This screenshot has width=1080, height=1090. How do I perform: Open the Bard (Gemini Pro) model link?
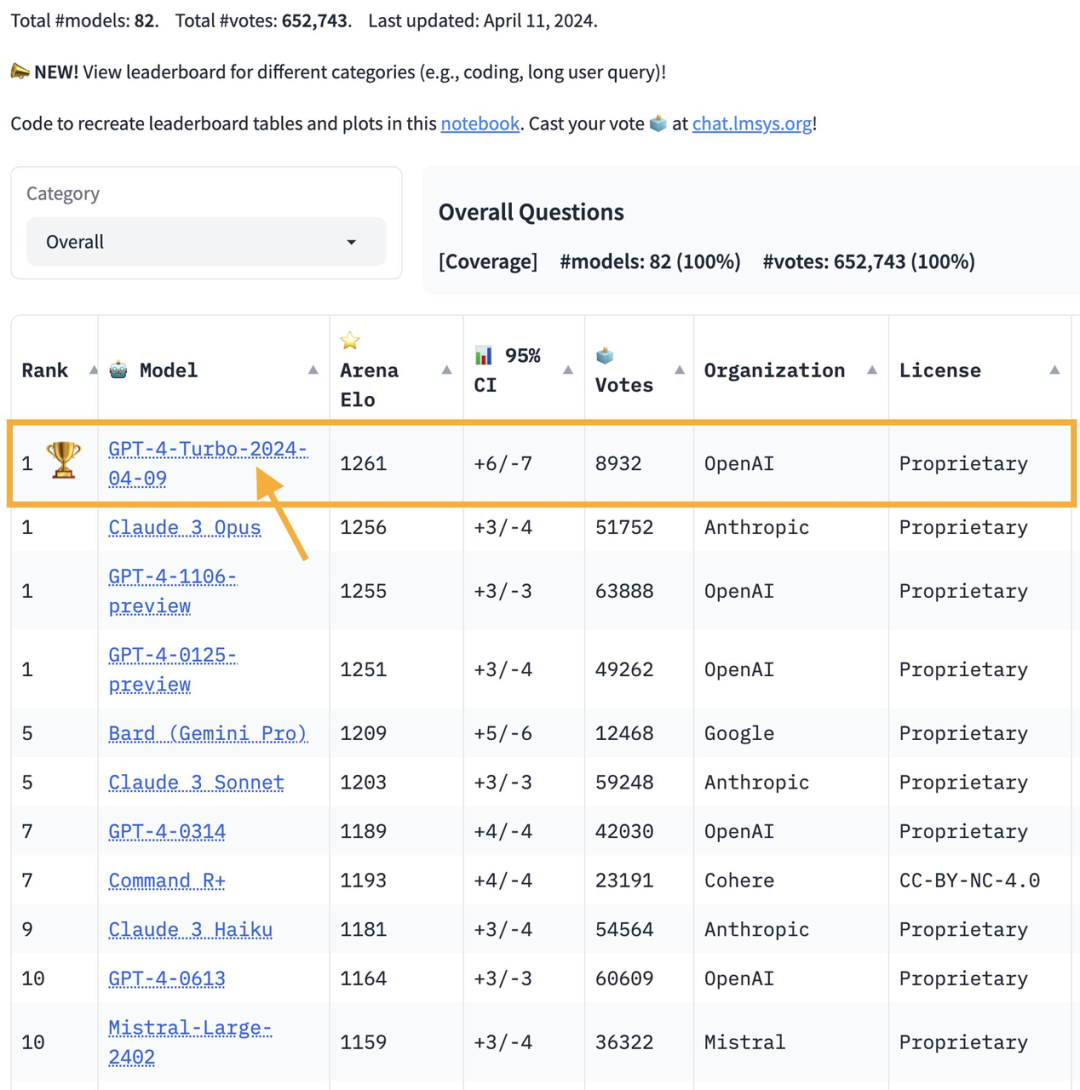(208, 733)
